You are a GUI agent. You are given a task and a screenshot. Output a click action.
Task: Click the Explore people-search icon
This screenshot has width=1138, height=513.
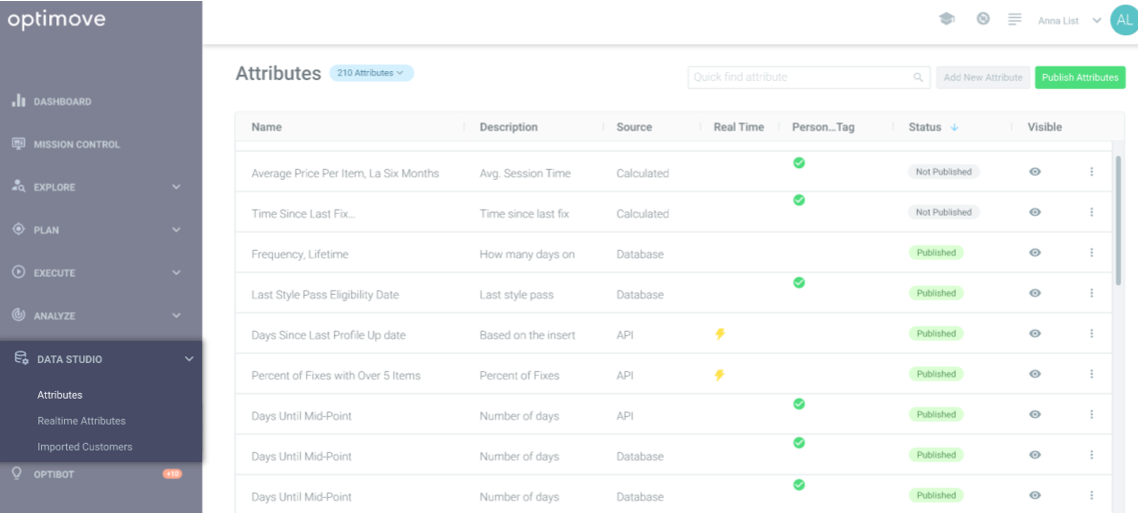click(x=19, y=186)
